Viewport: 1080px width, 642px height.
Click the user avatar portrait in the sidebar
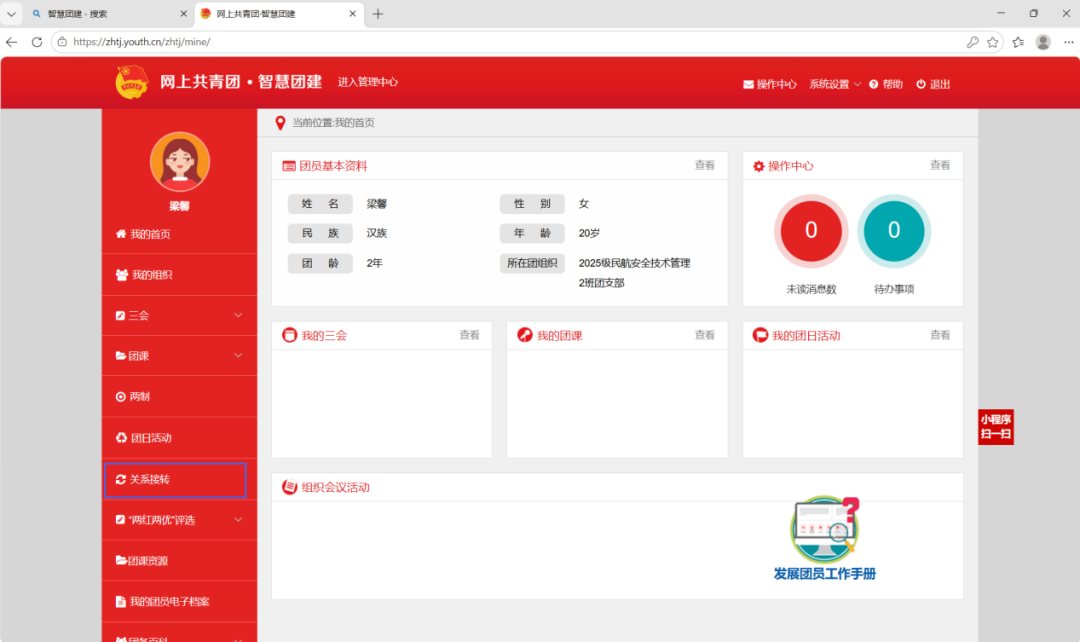point(180,162)
